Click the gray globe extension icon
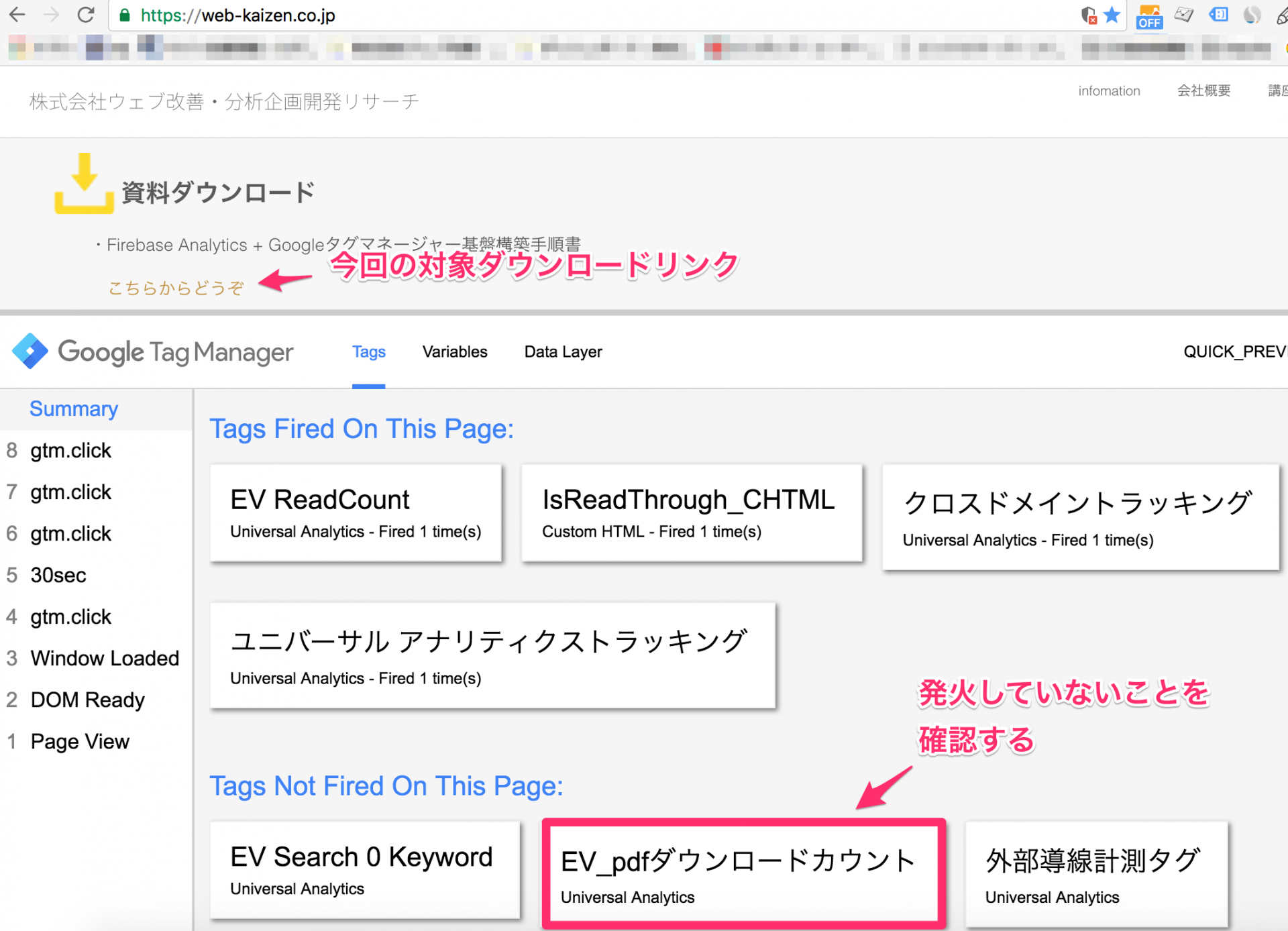Image resolution: width=1288 pixels, height=931 pixels. click(x=1252, y=15)
